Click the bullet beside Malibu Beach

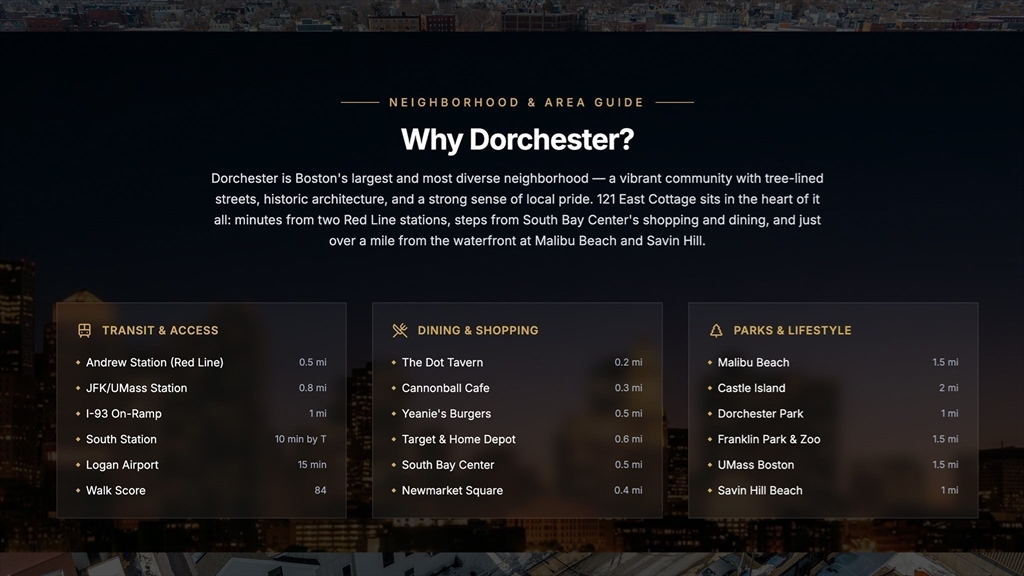pos(710,363)
